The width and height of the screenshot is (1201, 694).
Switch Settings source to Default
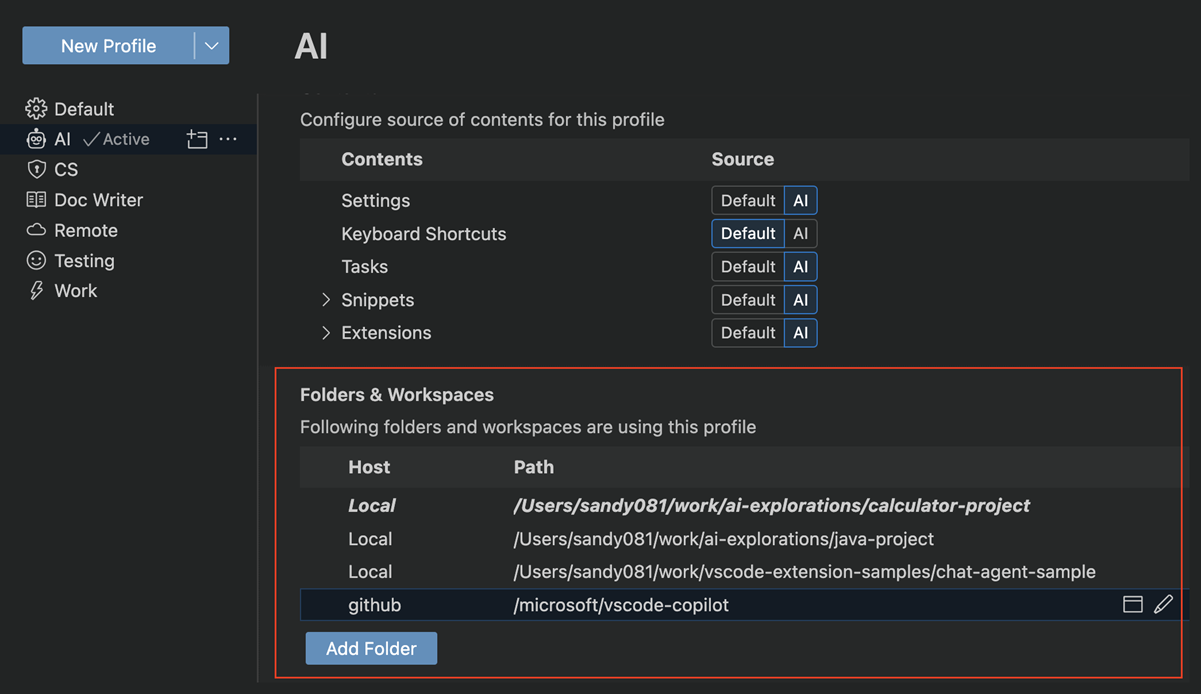(747, 200)
